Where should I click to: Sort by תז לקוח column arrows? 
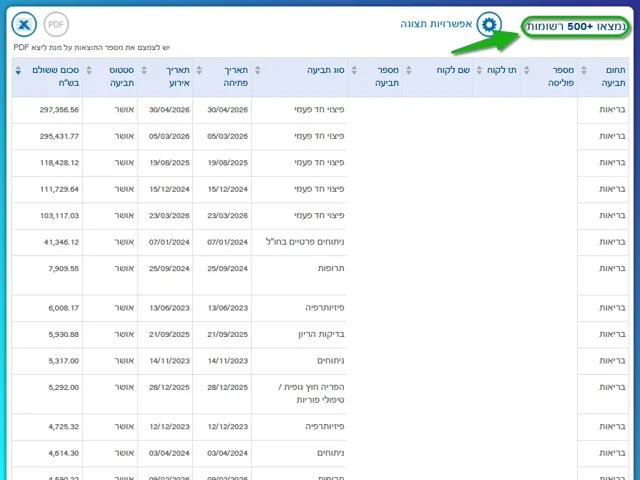click(480, 70)
